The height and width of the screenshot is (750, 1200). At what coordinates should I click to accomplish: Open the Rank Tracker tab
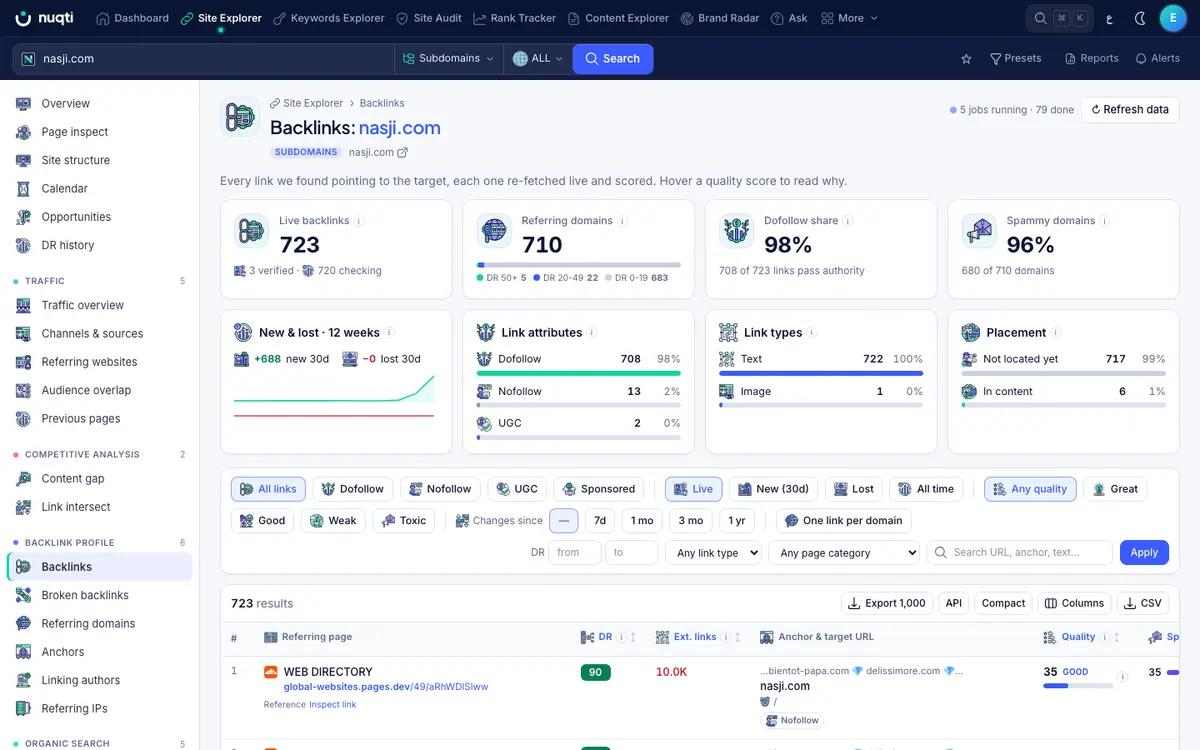(514, 18)
